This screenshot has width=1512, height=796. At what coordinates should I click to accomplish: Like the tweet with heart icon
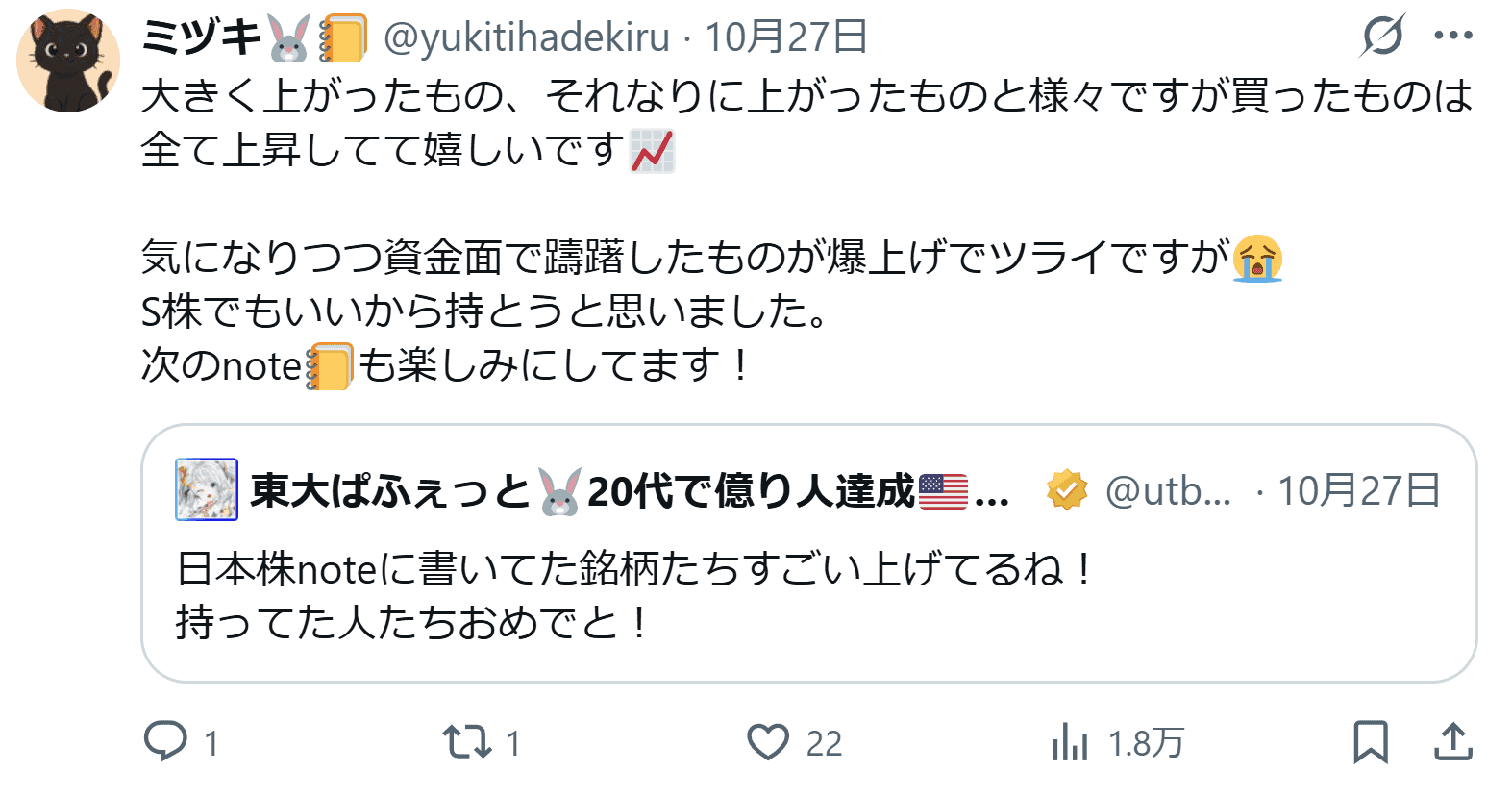coord(768,742)
